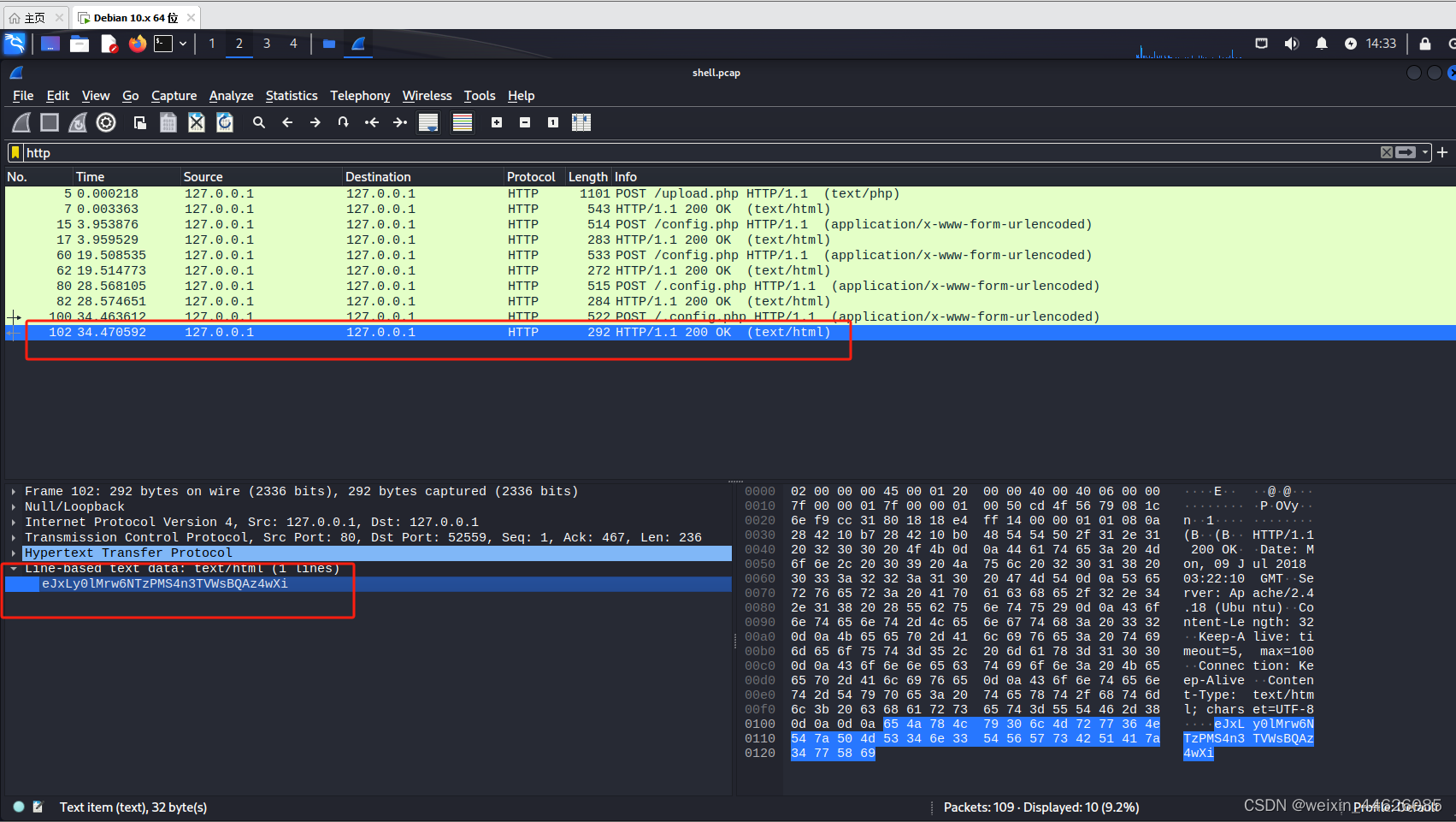Image resolution: width=1456 pixels, height=822 pixels.
Task: Zoom in on packet list text
Action: click(x=496, y=122)
